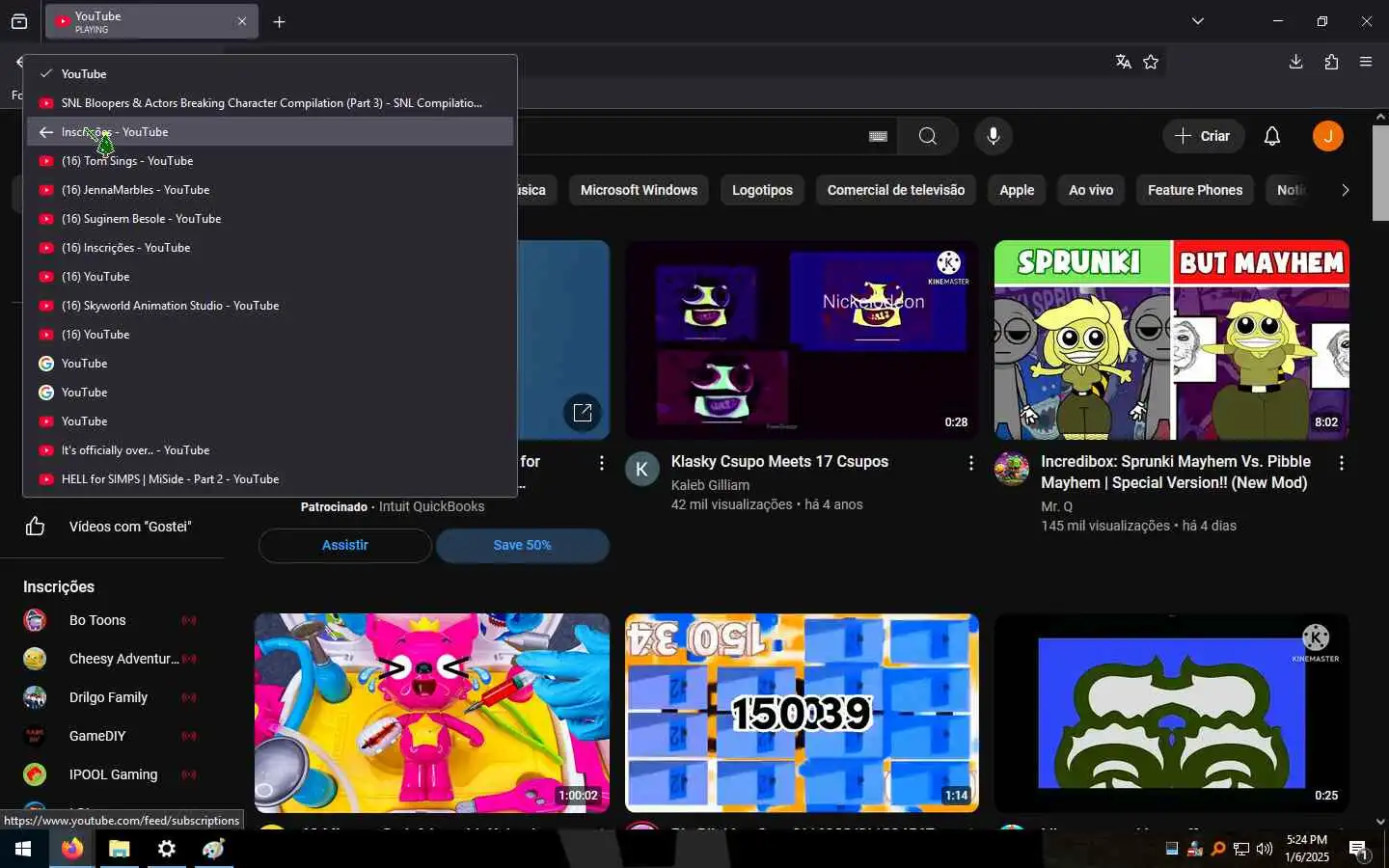The height and width of the screenshot is (868, 1389).
Task: Open the Windows notification center icon
Action: click(x=1358, y=850)
